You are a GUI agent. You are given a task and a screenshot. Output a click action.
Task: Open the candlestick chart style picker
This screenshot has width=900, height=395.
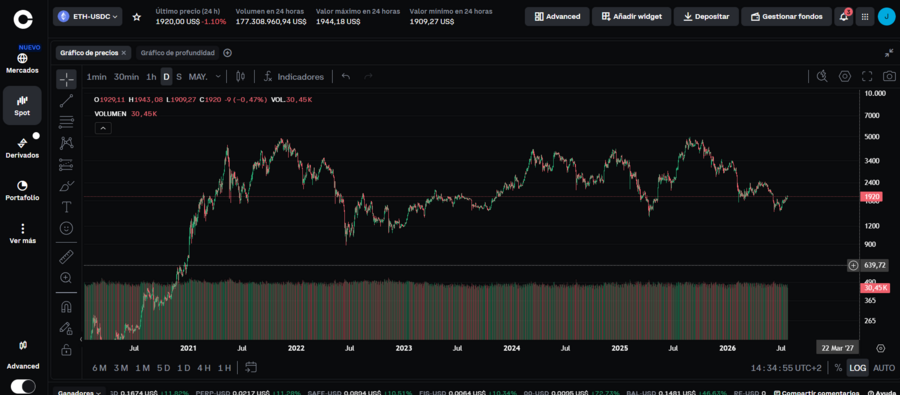pos(240,76)
